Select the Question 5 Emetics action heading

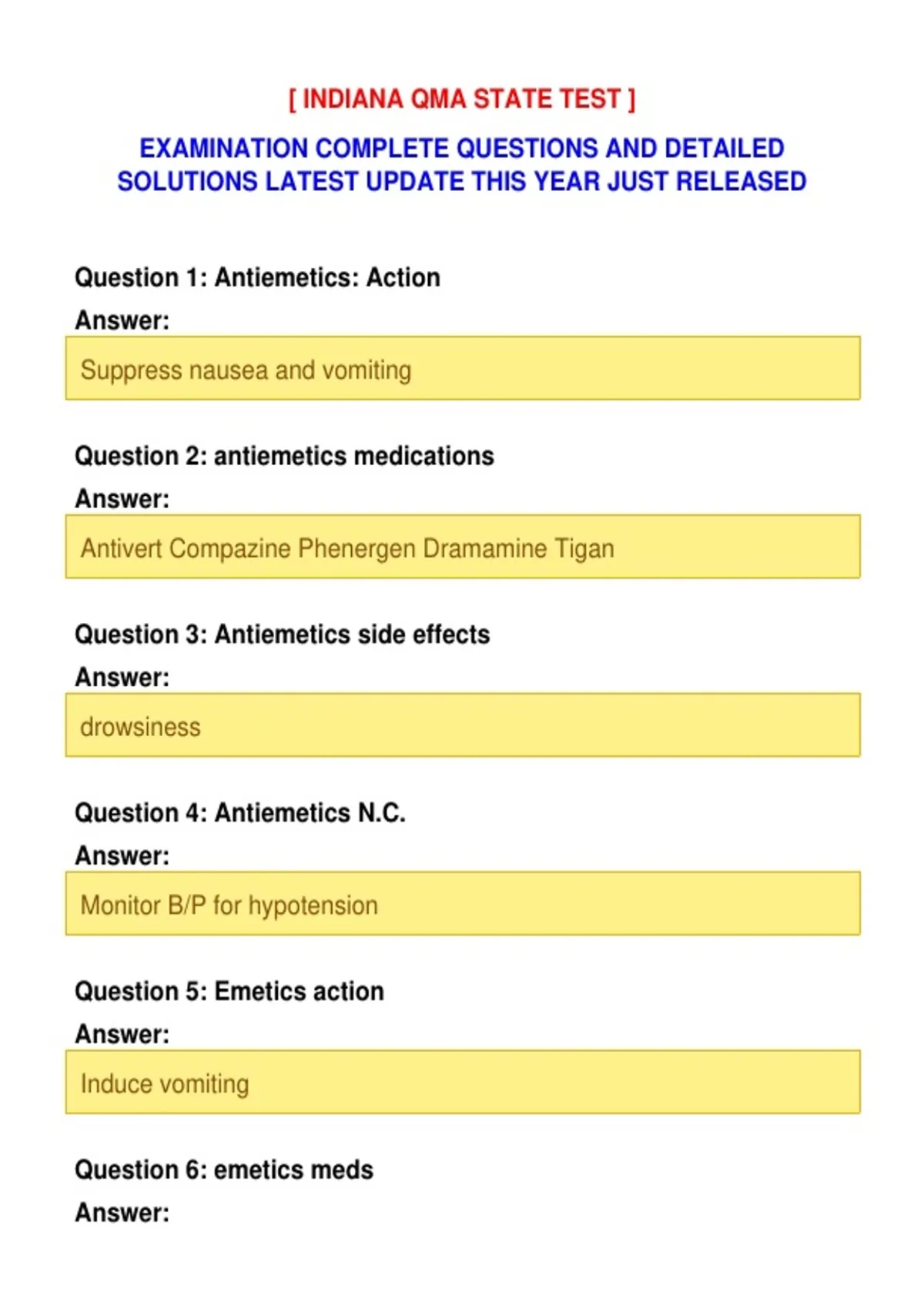229,992
